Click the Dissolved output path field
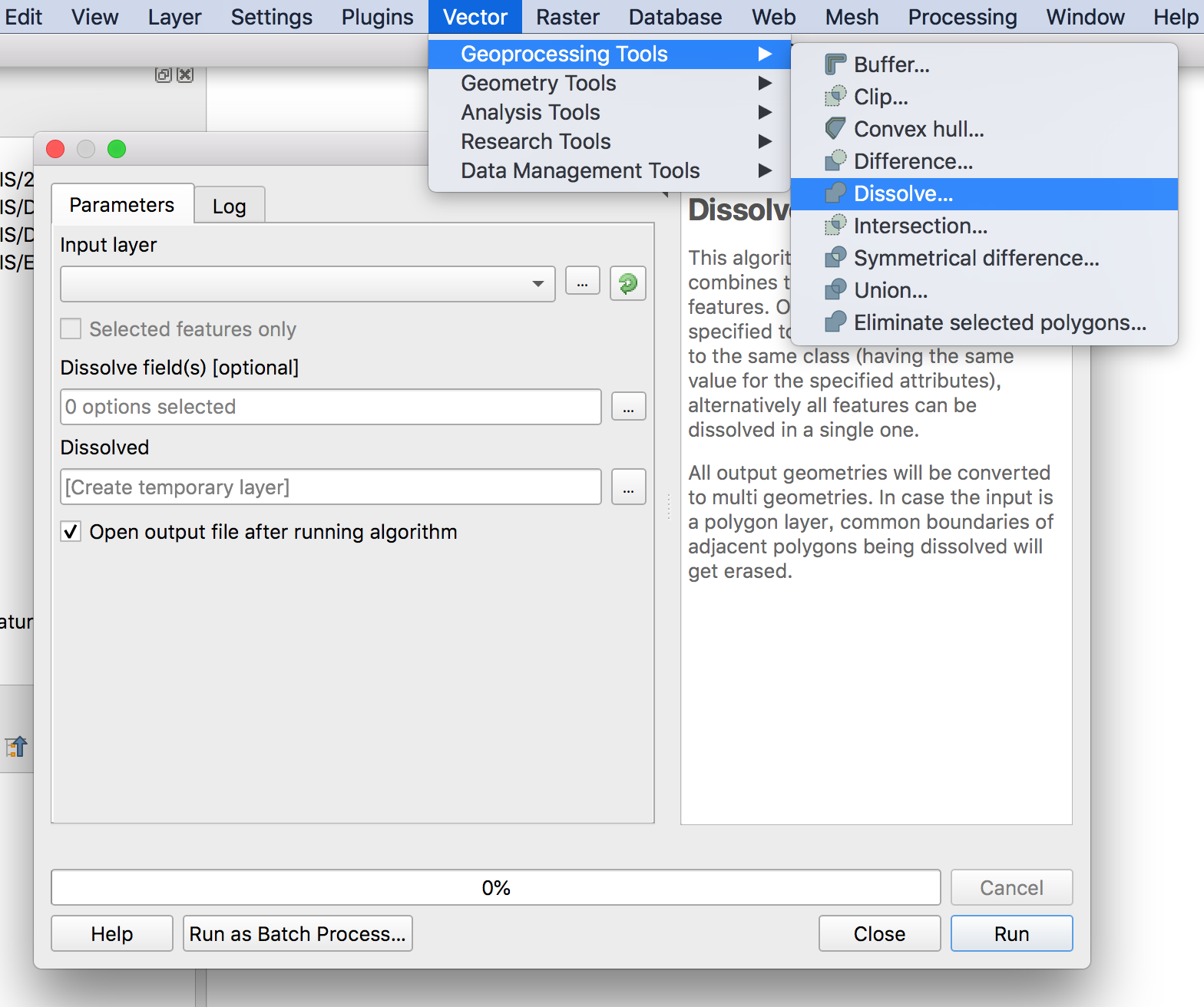1204x1007 pixels. point(331,487)
